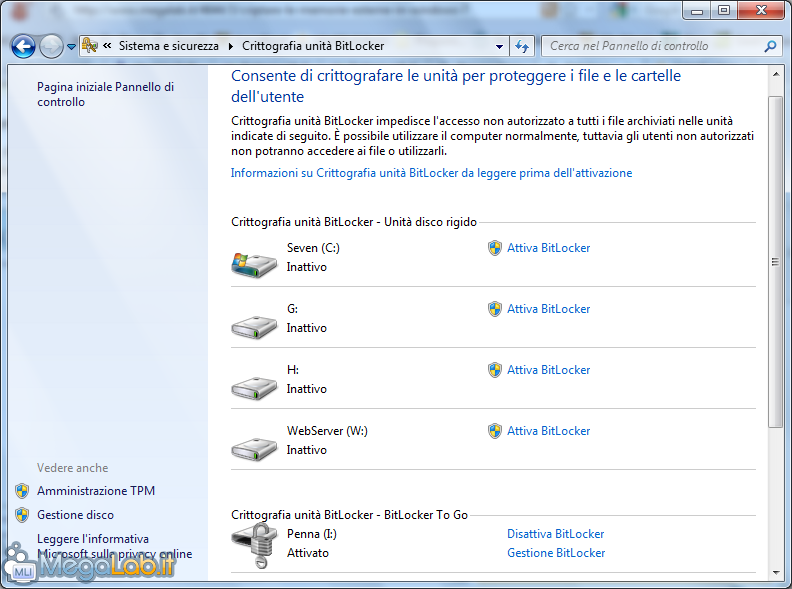Click Attiva BitLocker for H: drive
The width and height of the screenshot is (792, 589).
(x=549, y=370)
